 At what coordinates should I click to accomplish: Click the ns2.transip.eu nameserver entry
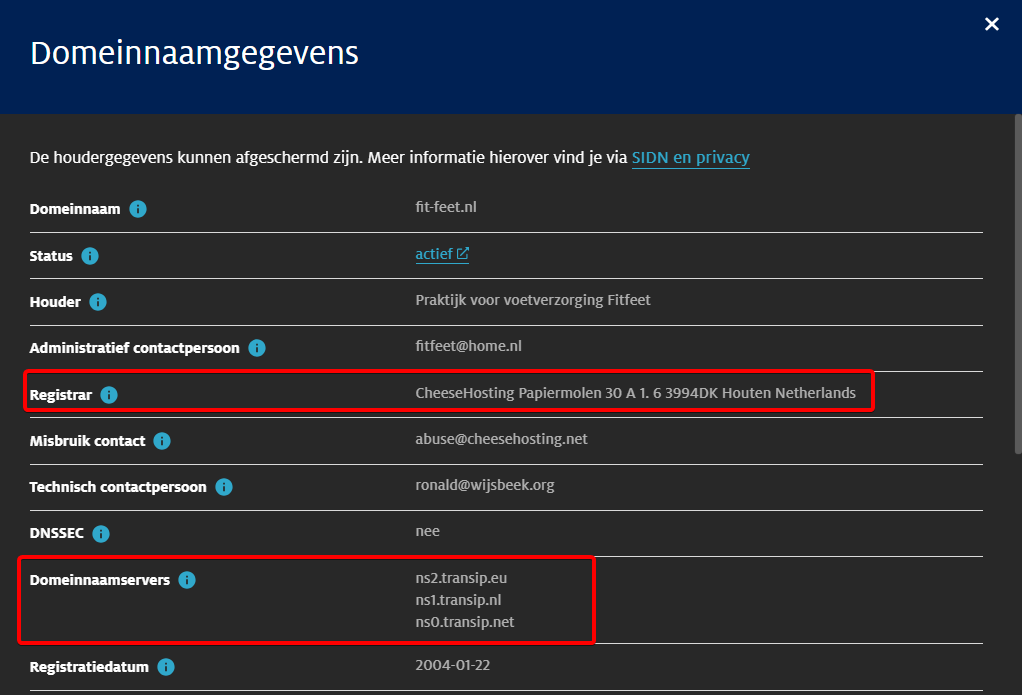pyautogui.click(x=468, y=578)
